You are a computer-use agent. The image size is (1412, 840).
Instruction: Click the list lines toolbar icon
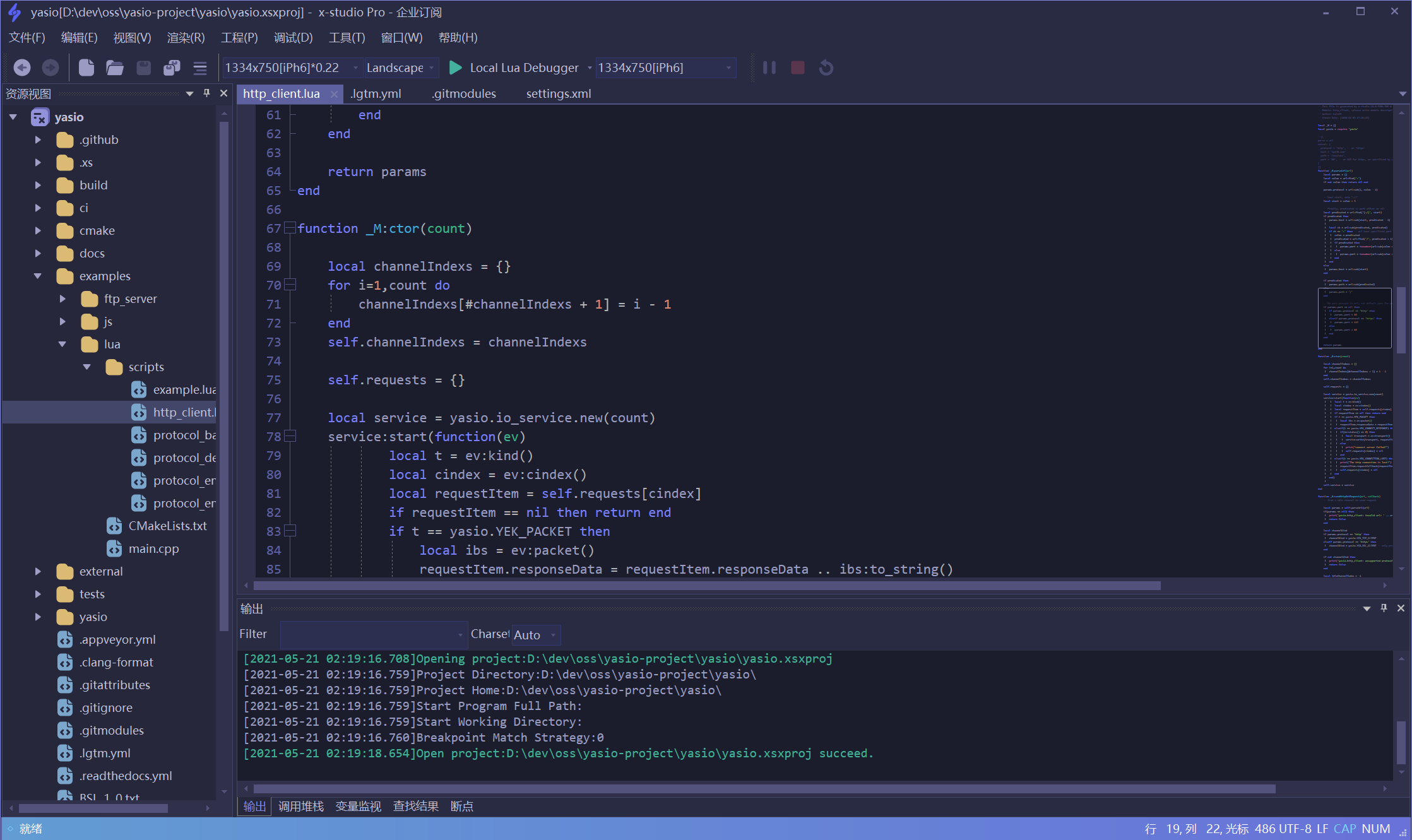pyautogui.click(x=200, y=68)
